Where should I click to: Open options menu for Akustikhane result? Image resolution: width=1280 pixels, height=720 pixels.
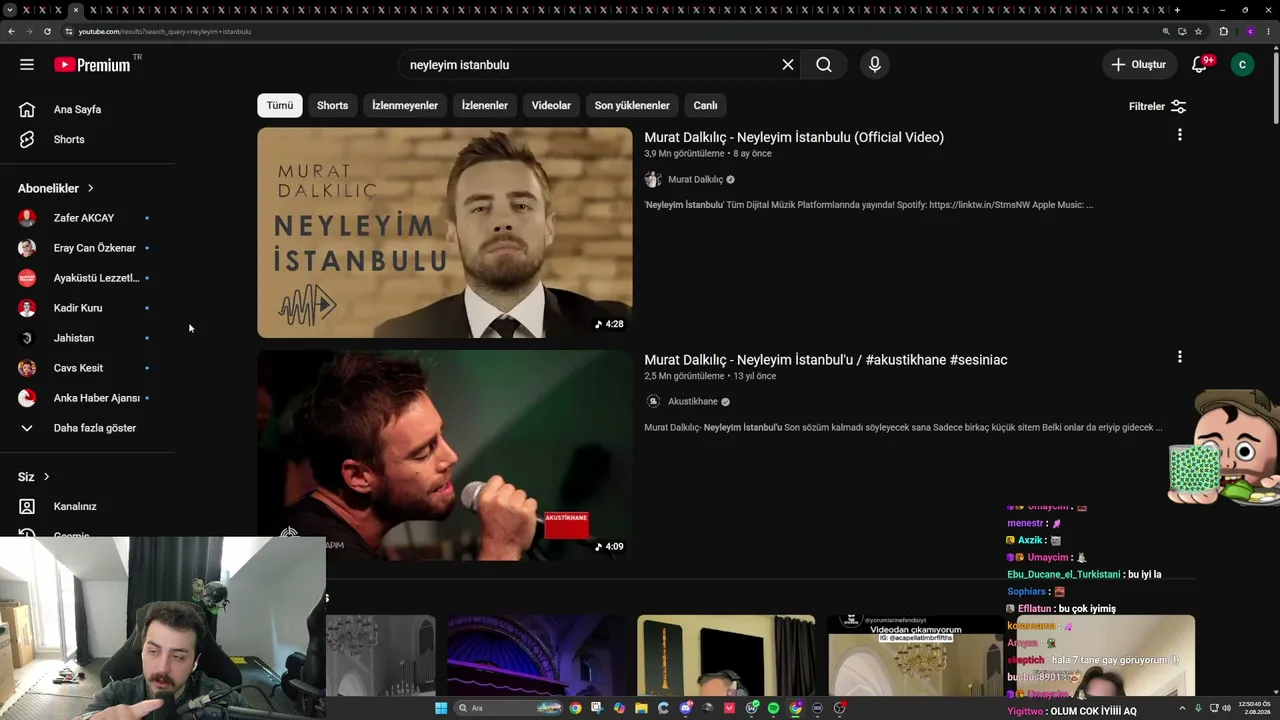click(1180, 357)
